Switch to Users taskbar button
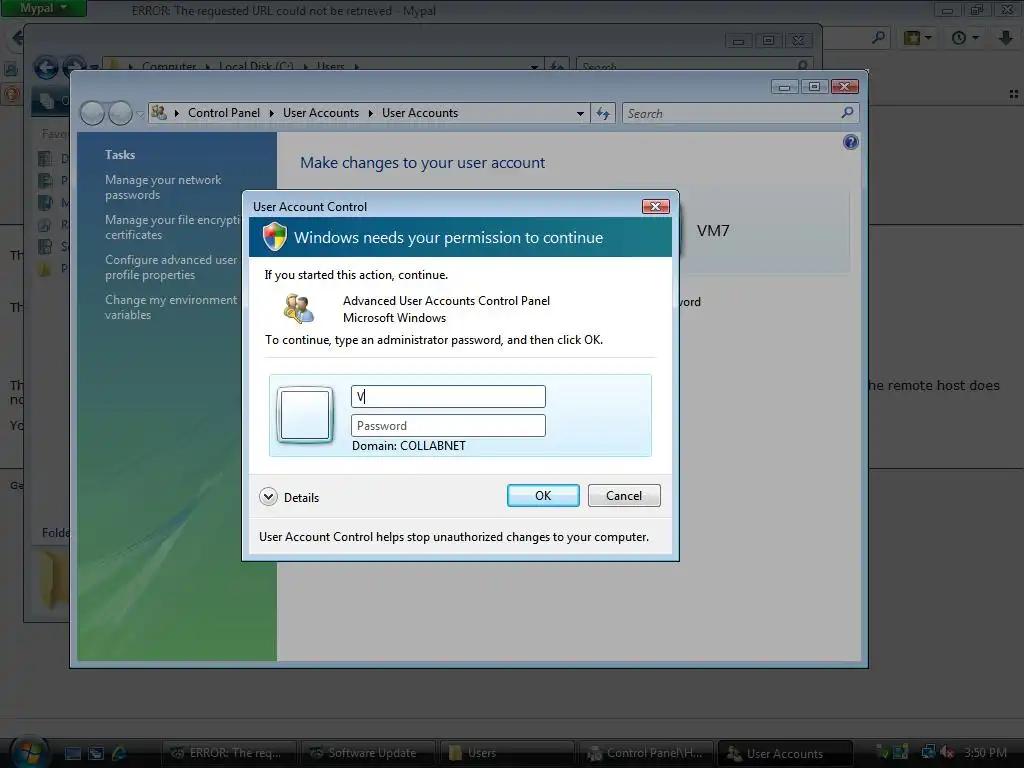This screenshot has width=1024, height=768. click(506, 753)
